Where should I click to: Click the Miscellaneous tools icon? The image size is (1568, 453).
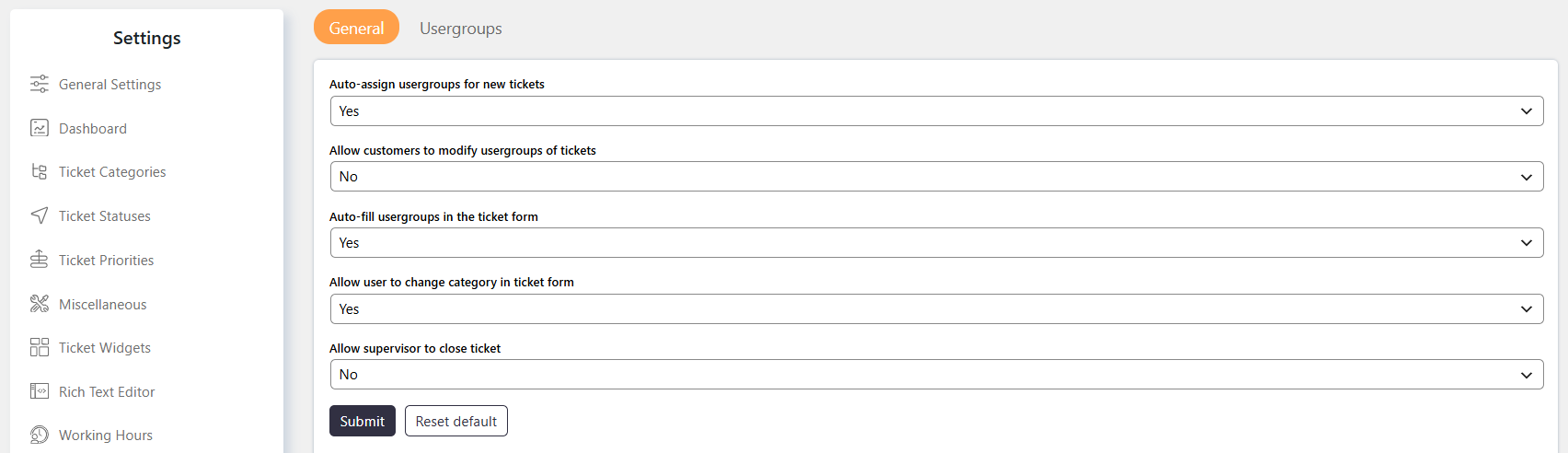point(39,304)
